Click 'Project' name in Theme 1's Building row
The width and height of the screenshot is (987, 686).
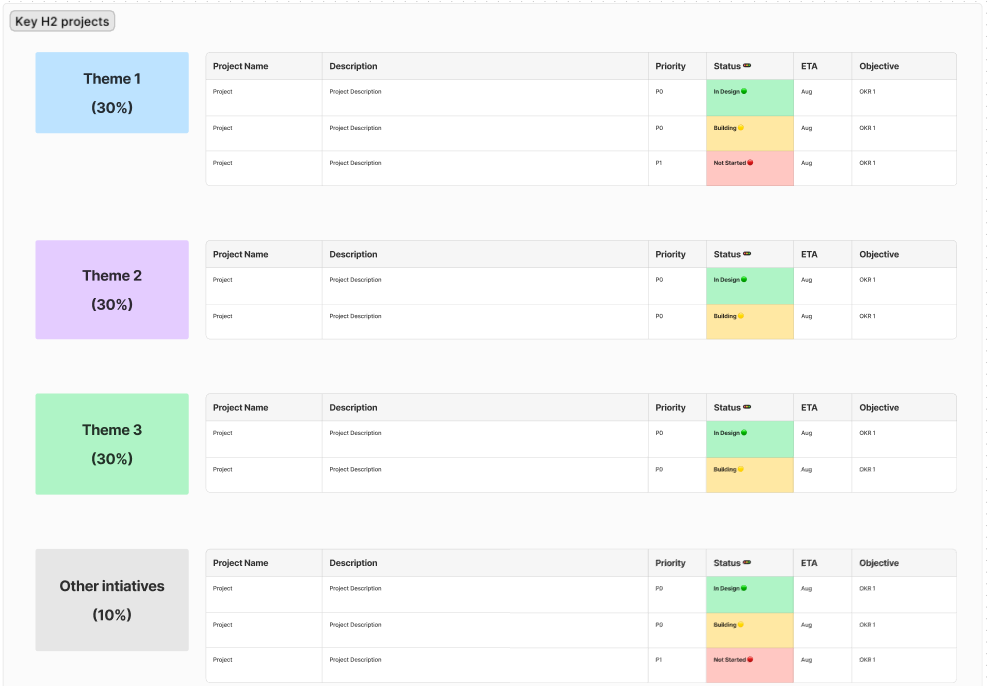coord(222,128)
